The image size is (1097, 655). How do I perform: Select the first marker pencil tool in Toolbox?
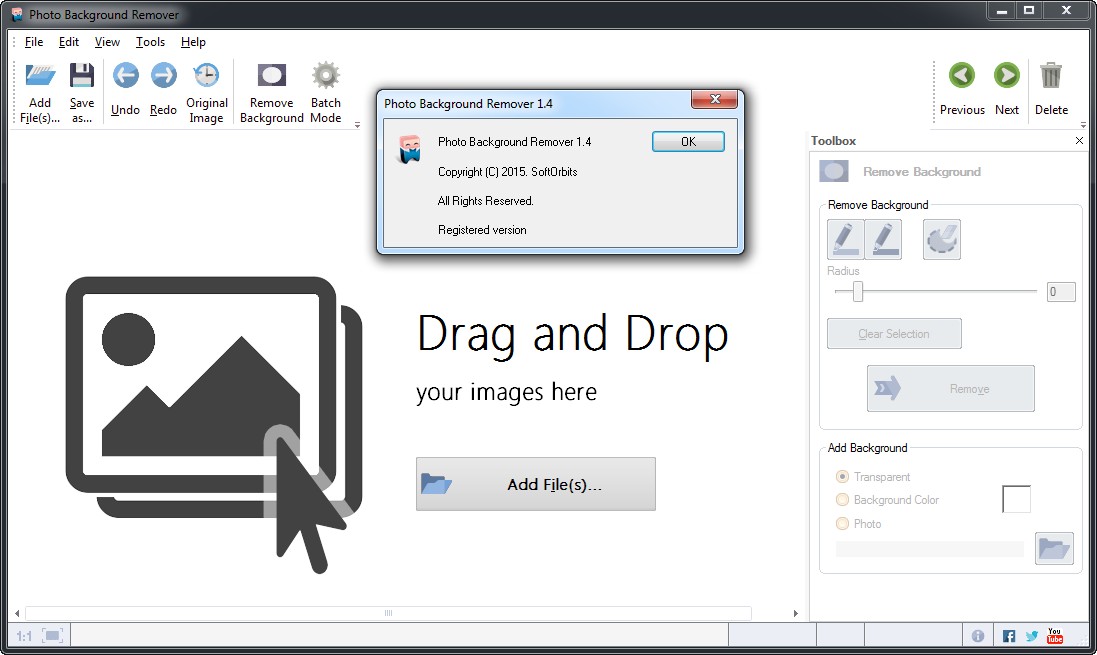click(845, 239)
